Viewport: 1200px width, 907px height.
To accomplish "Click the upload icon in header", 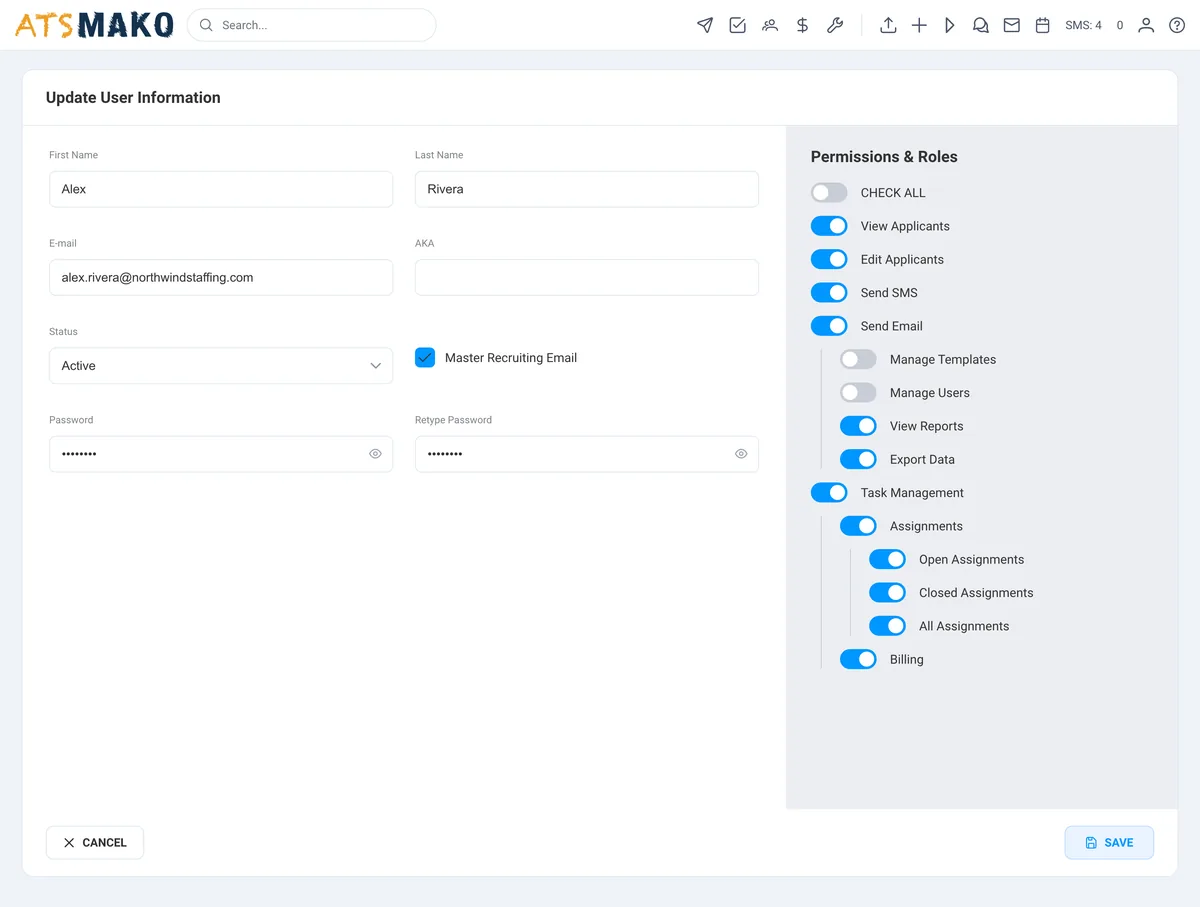I will (x=888, y=25).
